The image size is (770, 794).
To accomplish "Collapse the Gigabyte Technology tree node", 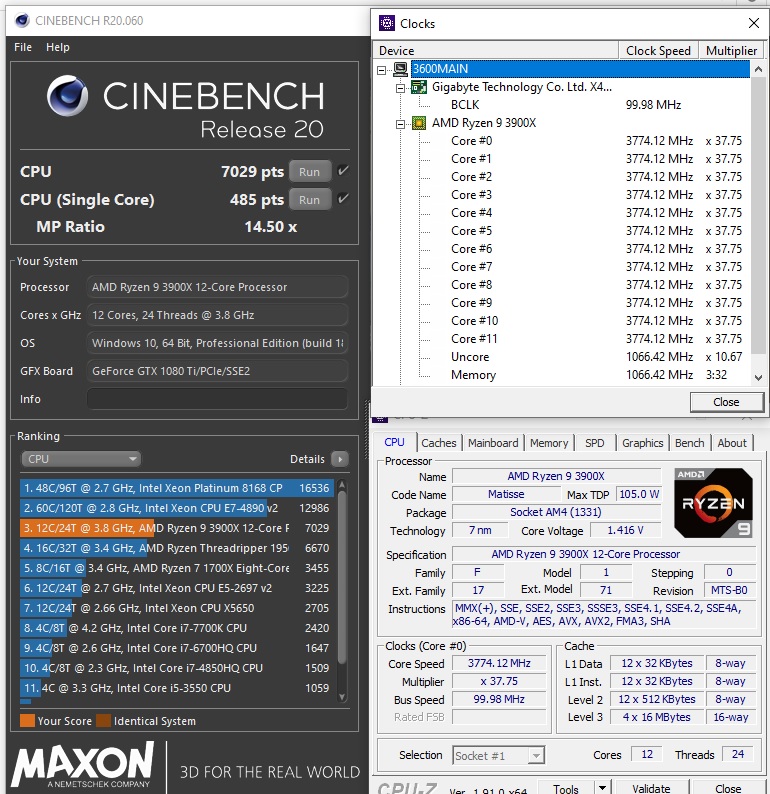I will click(x=400, y=88).
